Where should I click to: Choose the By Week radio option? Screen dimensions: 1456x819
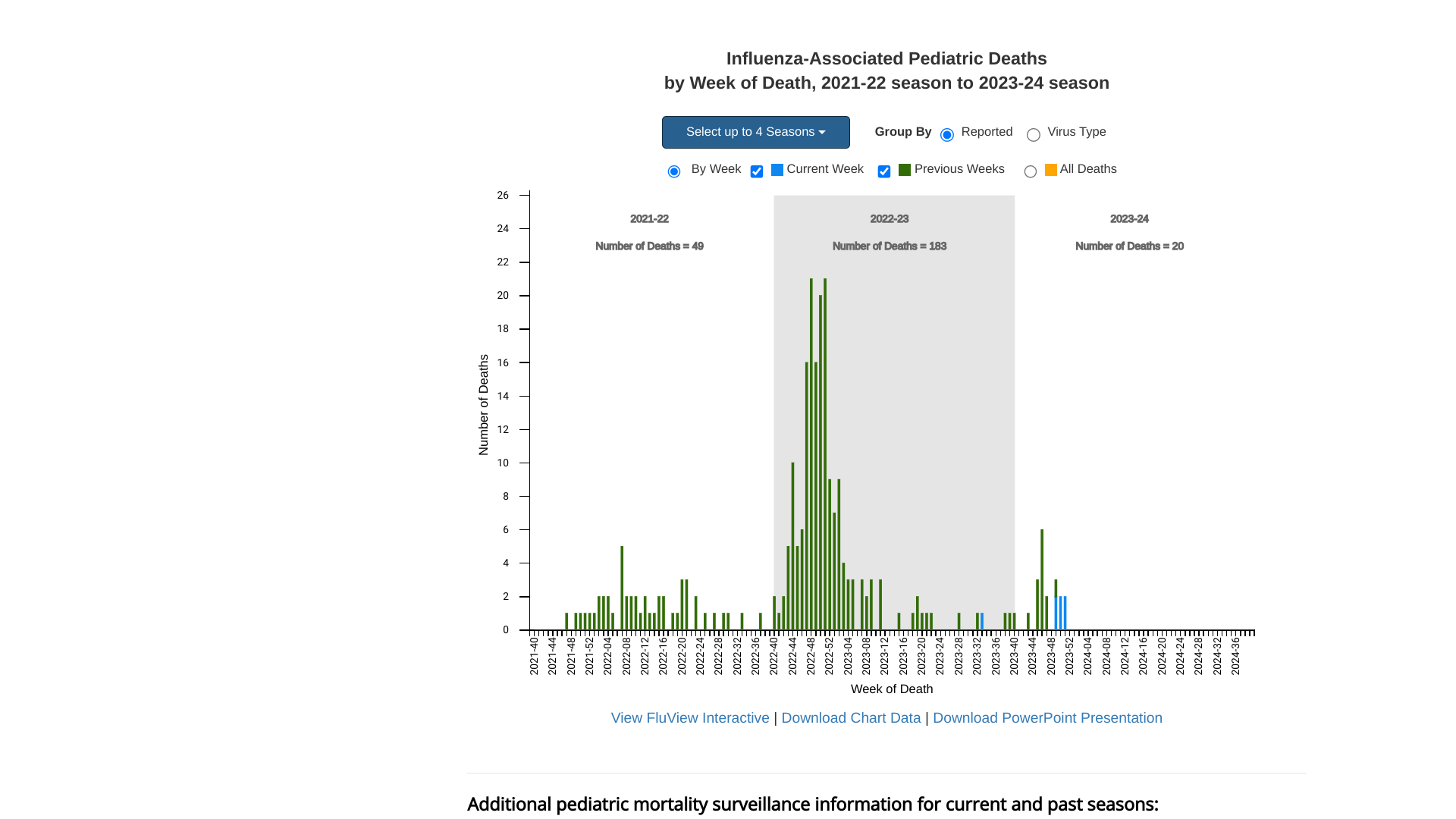click(x=673, y=171)
